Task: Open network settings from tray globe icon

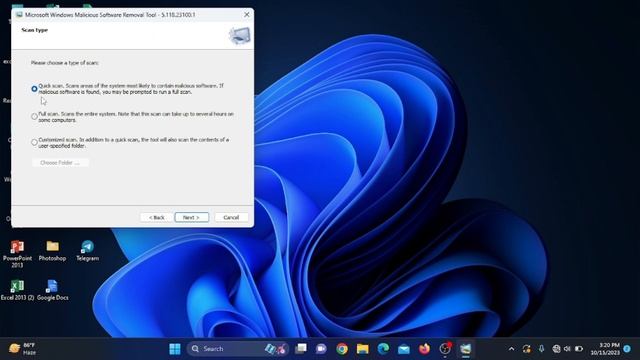Action: coord(556,349)
